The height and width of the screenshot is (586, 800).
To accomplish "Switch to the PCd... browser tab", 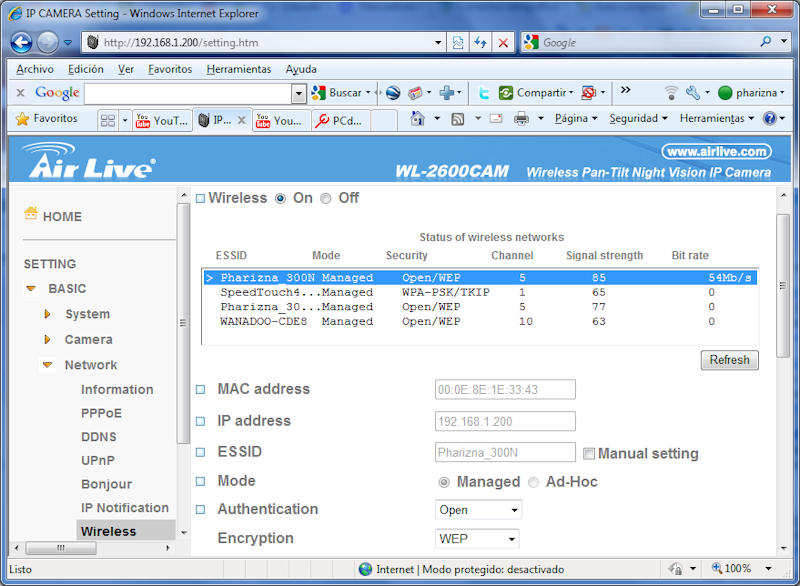I will [341, 120].
